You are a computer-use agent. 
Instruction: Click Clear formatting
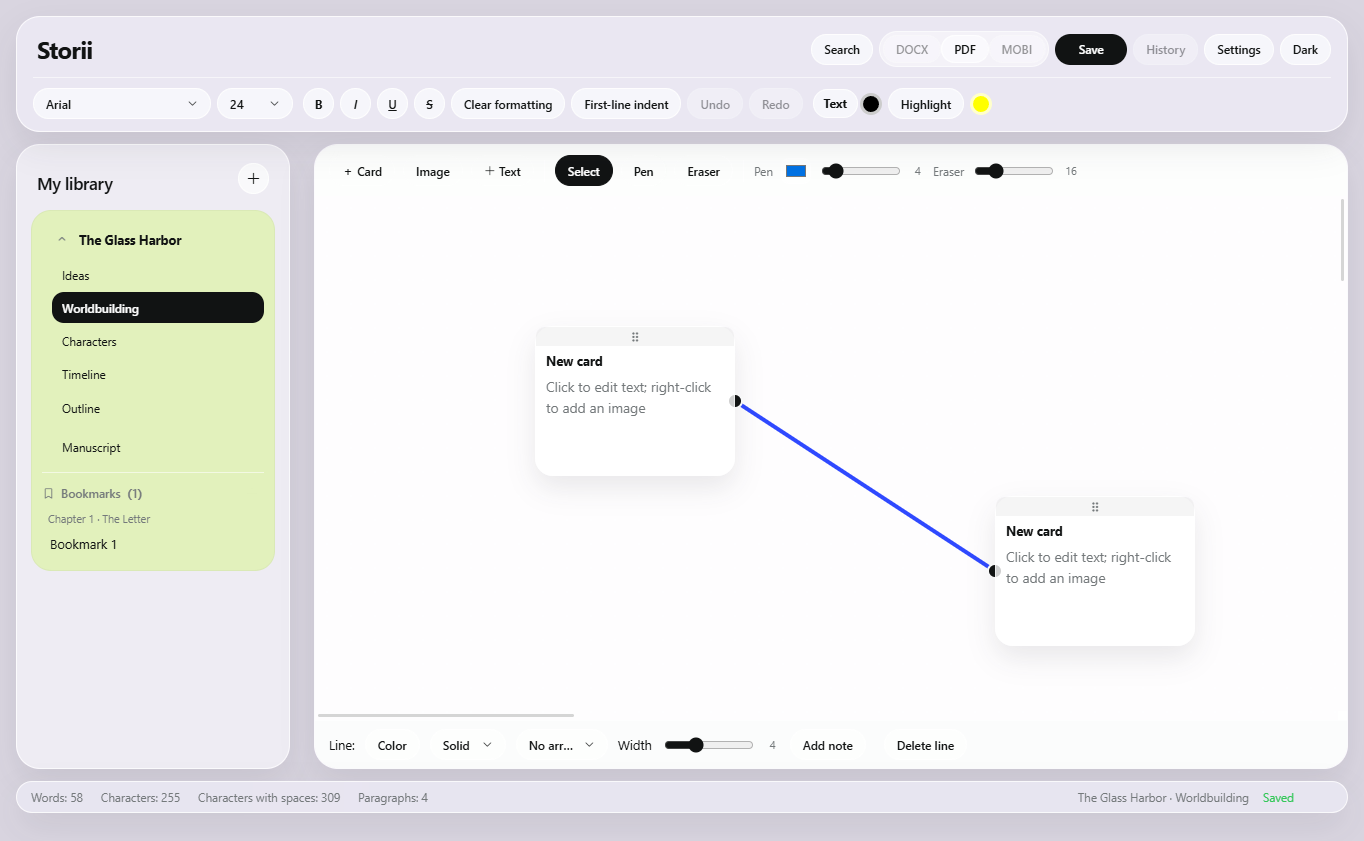pyautogui.click(x=508, y=104)
